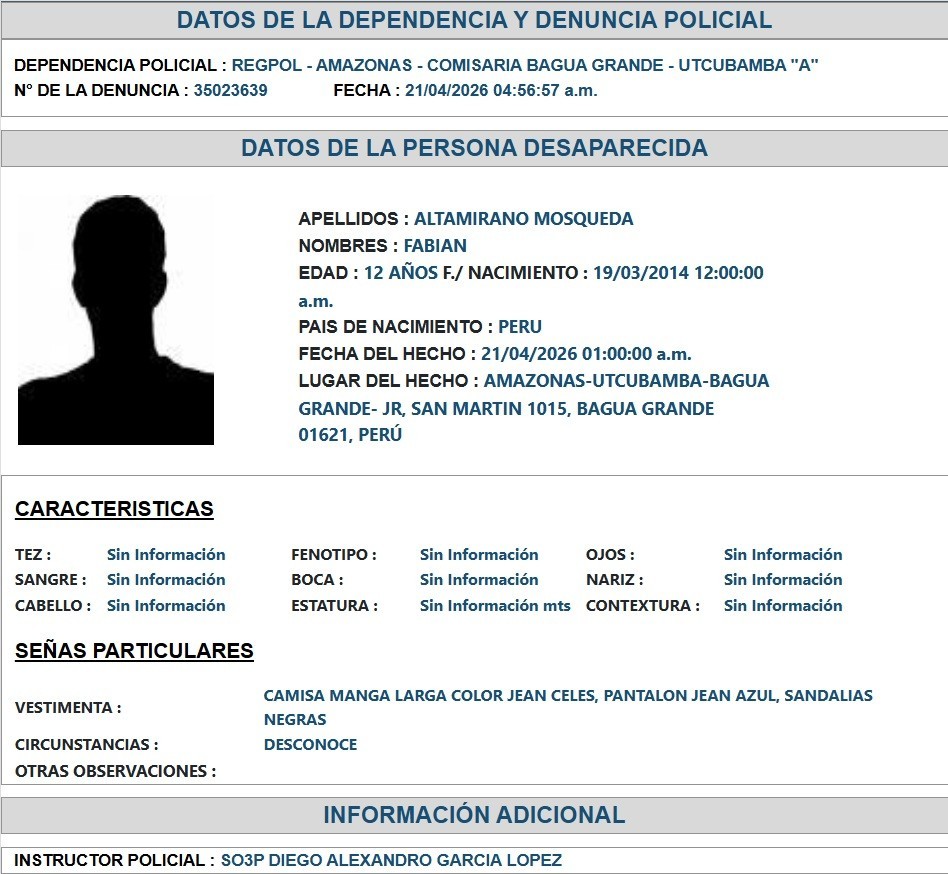Select the 'SEÑAS PARTICULARES' underlined heading
The height and width of the screenshot is (874, 948).
134,651
